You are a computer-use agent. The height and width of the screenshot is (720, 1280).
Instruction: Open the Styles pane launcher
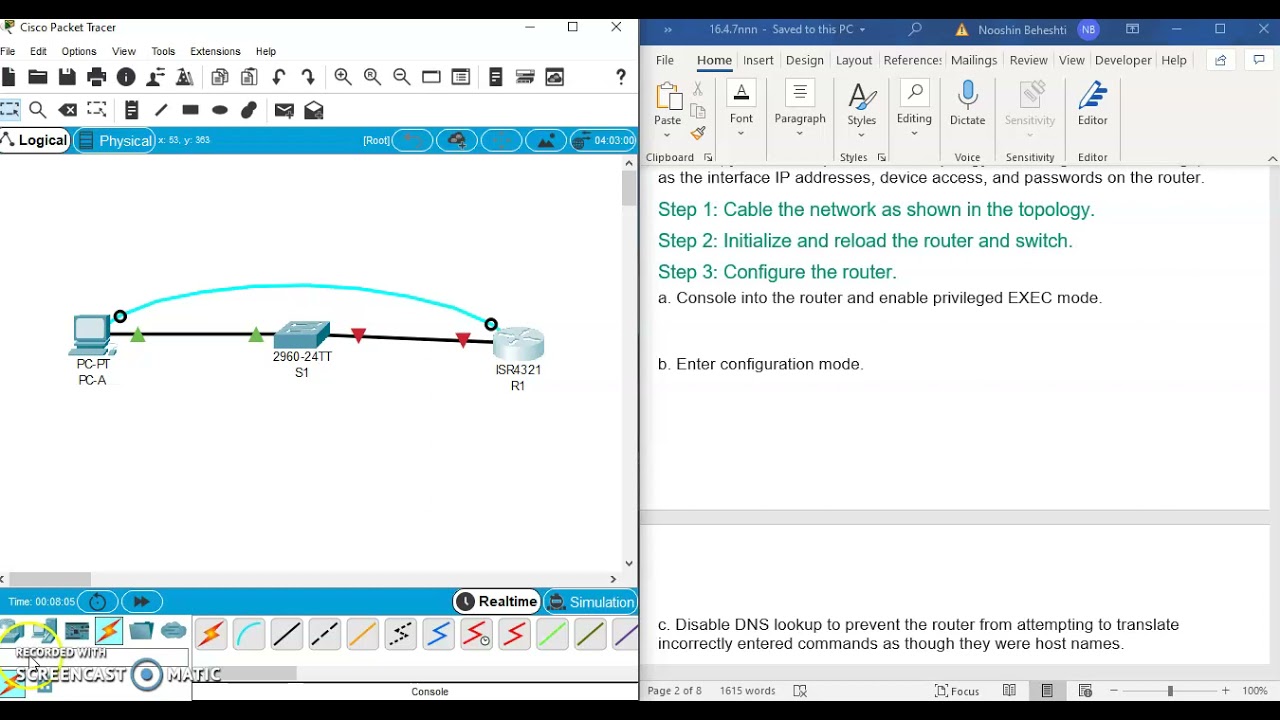[x=882, y=158]
